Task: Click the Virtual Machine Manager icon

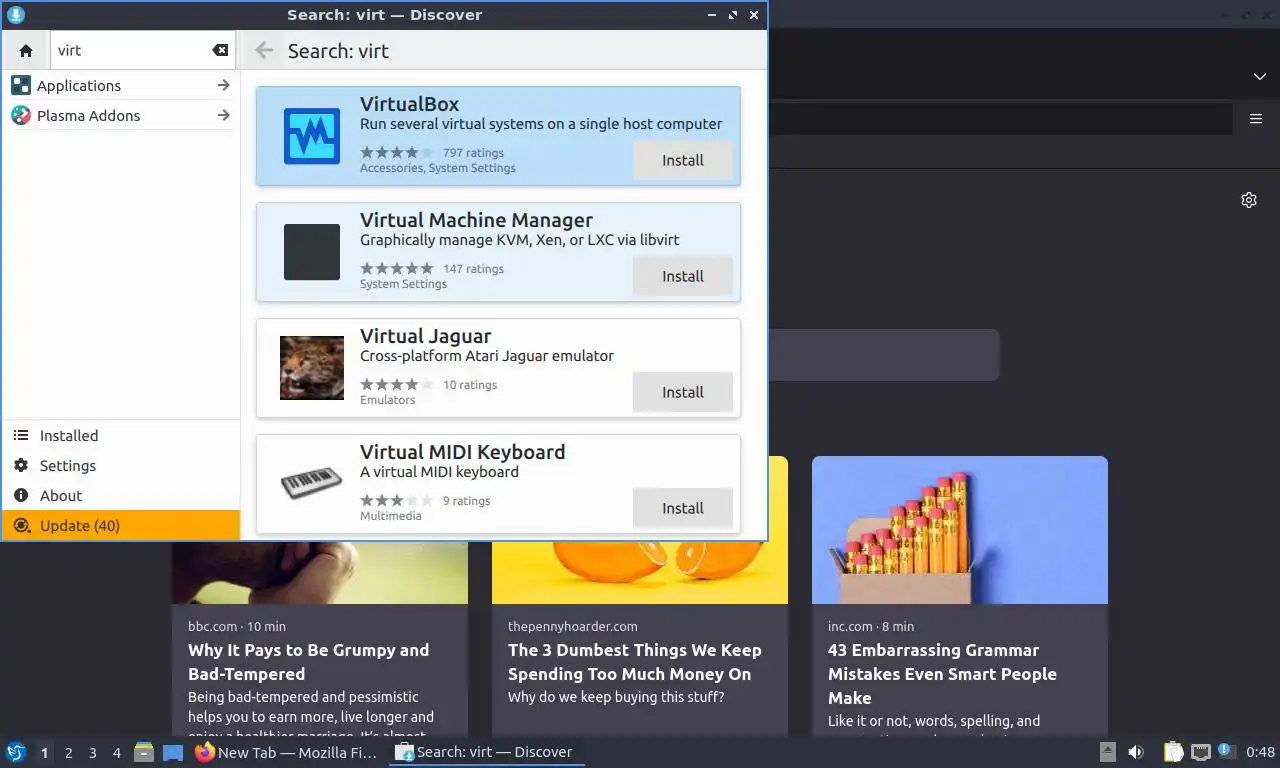Action: tap(312, 252)
